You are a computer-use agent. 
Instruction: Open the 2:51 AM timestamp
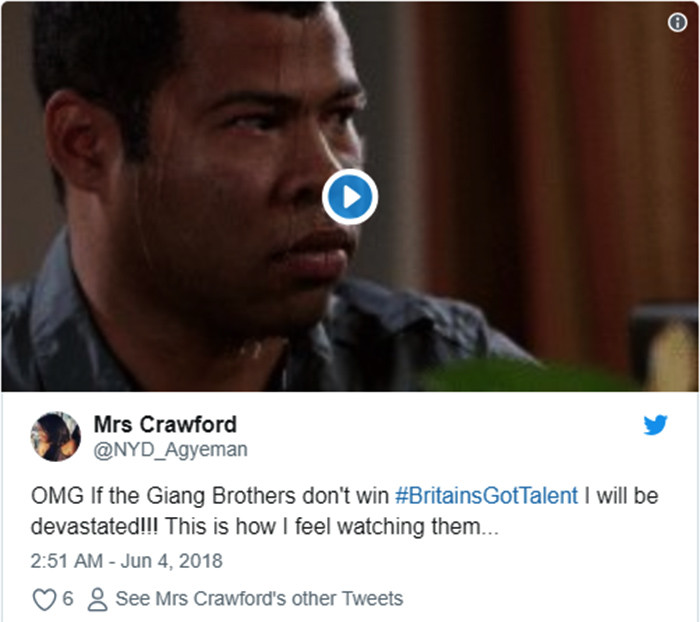67,561
